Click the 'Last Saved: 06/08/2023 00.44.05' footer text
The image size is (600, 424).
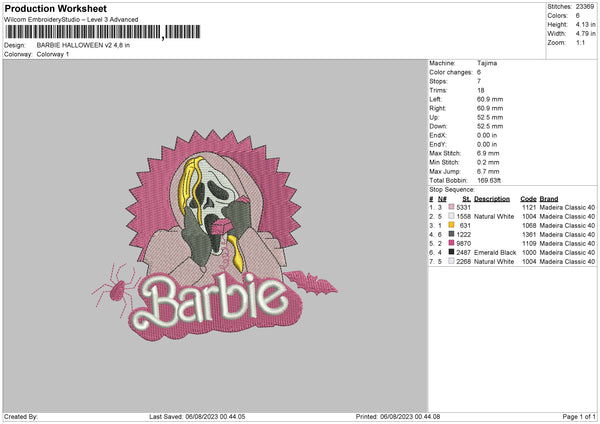pyautogui.click(x=197, y=416)
